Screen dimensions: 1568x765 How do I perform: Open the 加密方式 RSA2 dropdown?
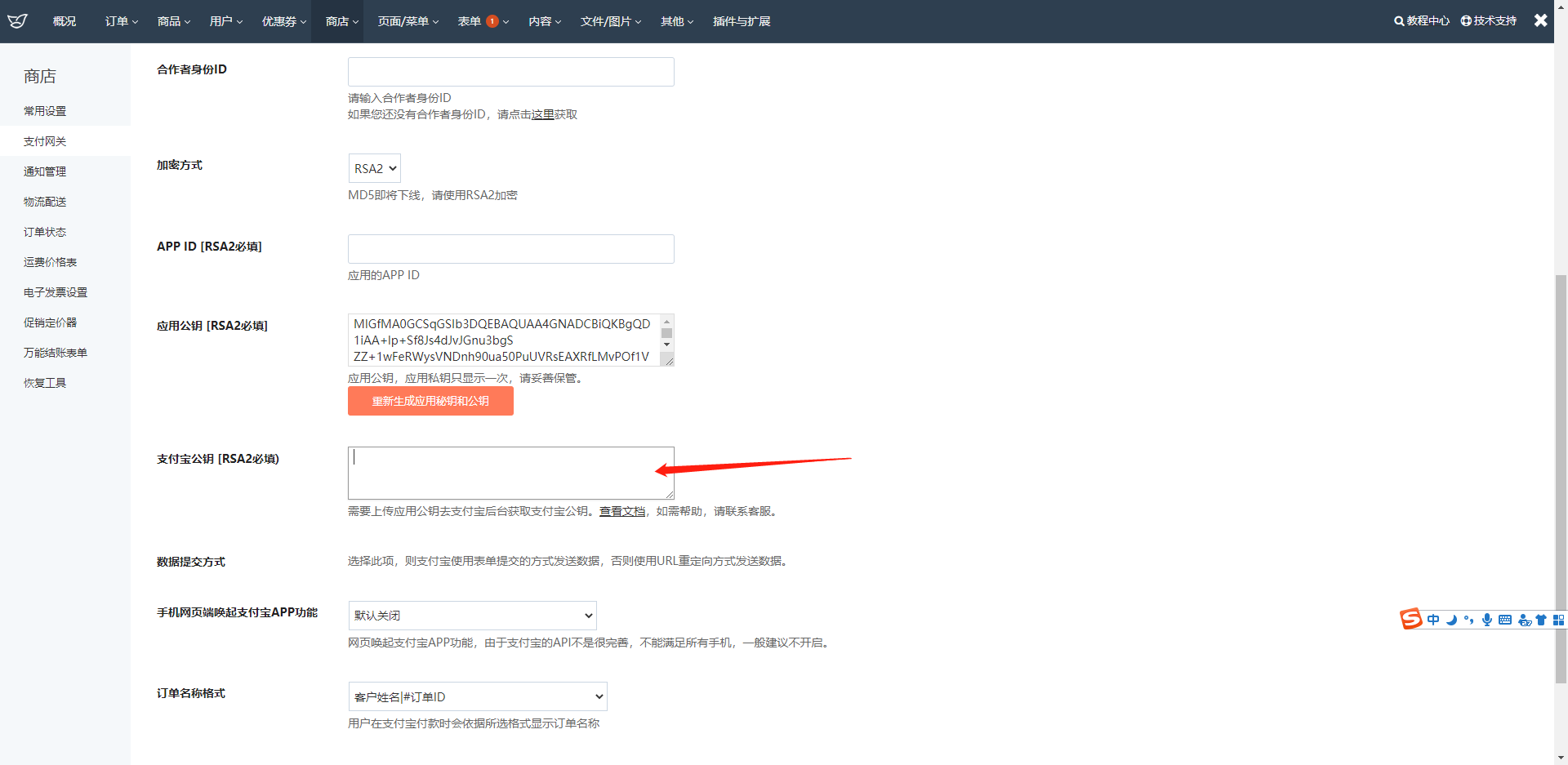pyautogui.click(x=375, y=168)
